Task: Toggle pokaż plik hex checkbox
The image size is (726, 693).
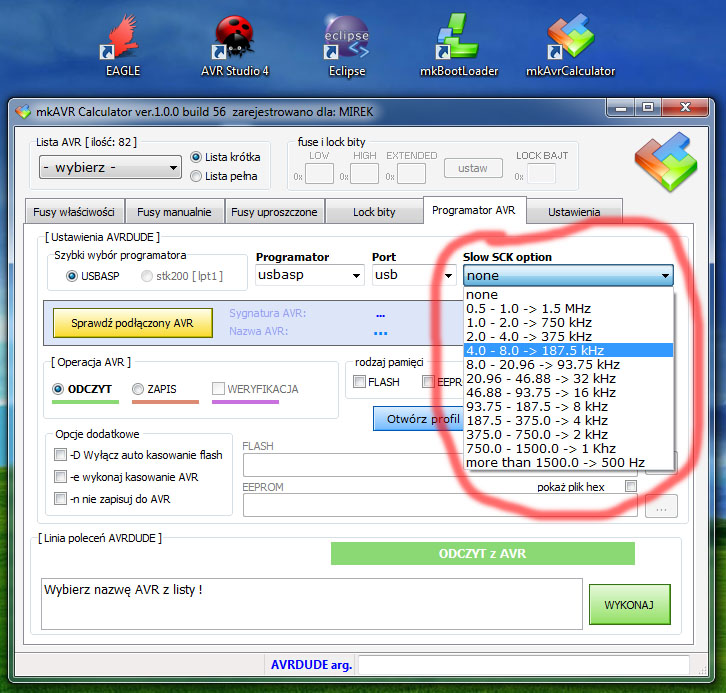Action: [631, 486]
